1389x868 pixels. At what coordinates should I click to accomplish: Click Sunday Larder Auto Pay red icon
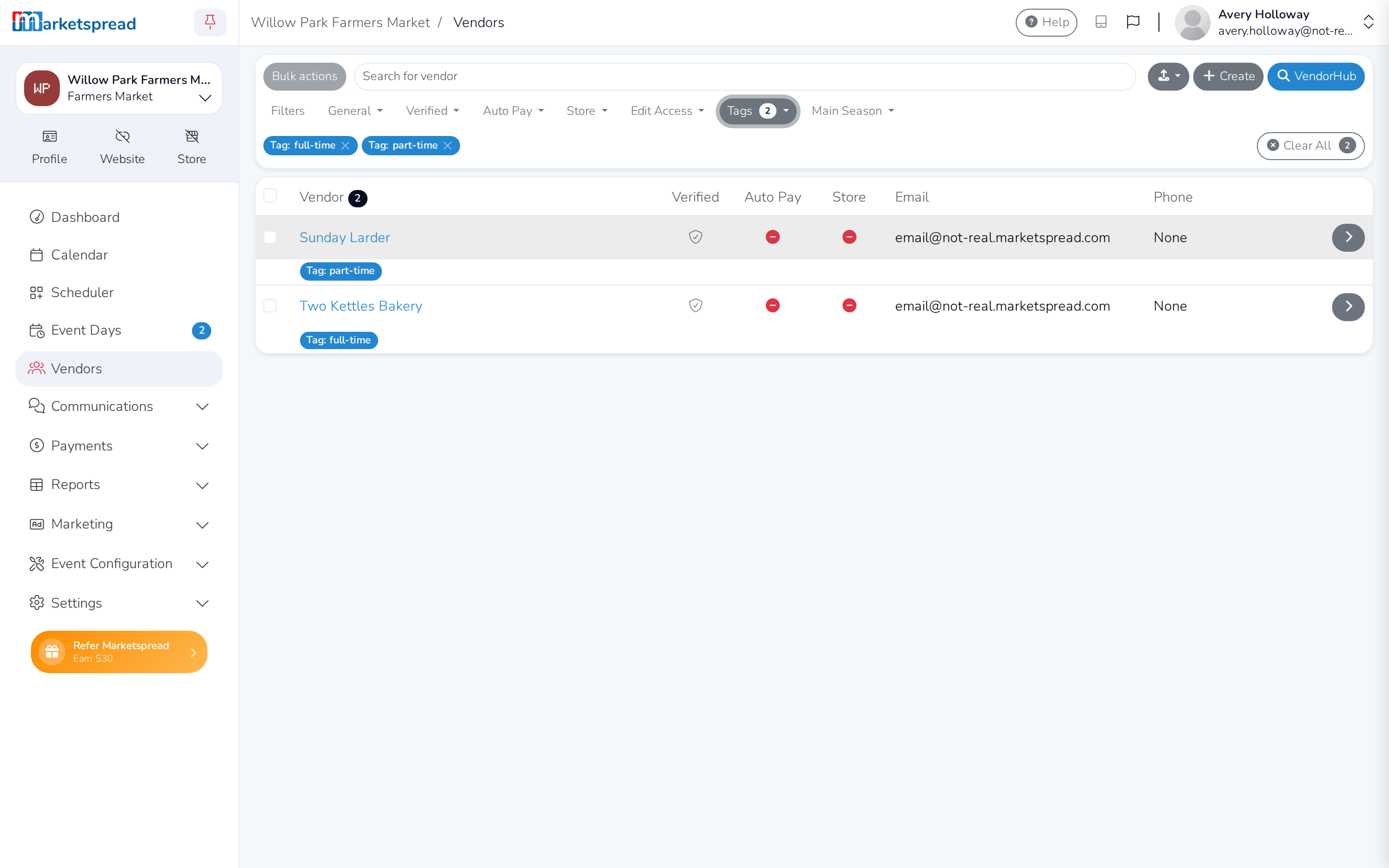[773, 237]
